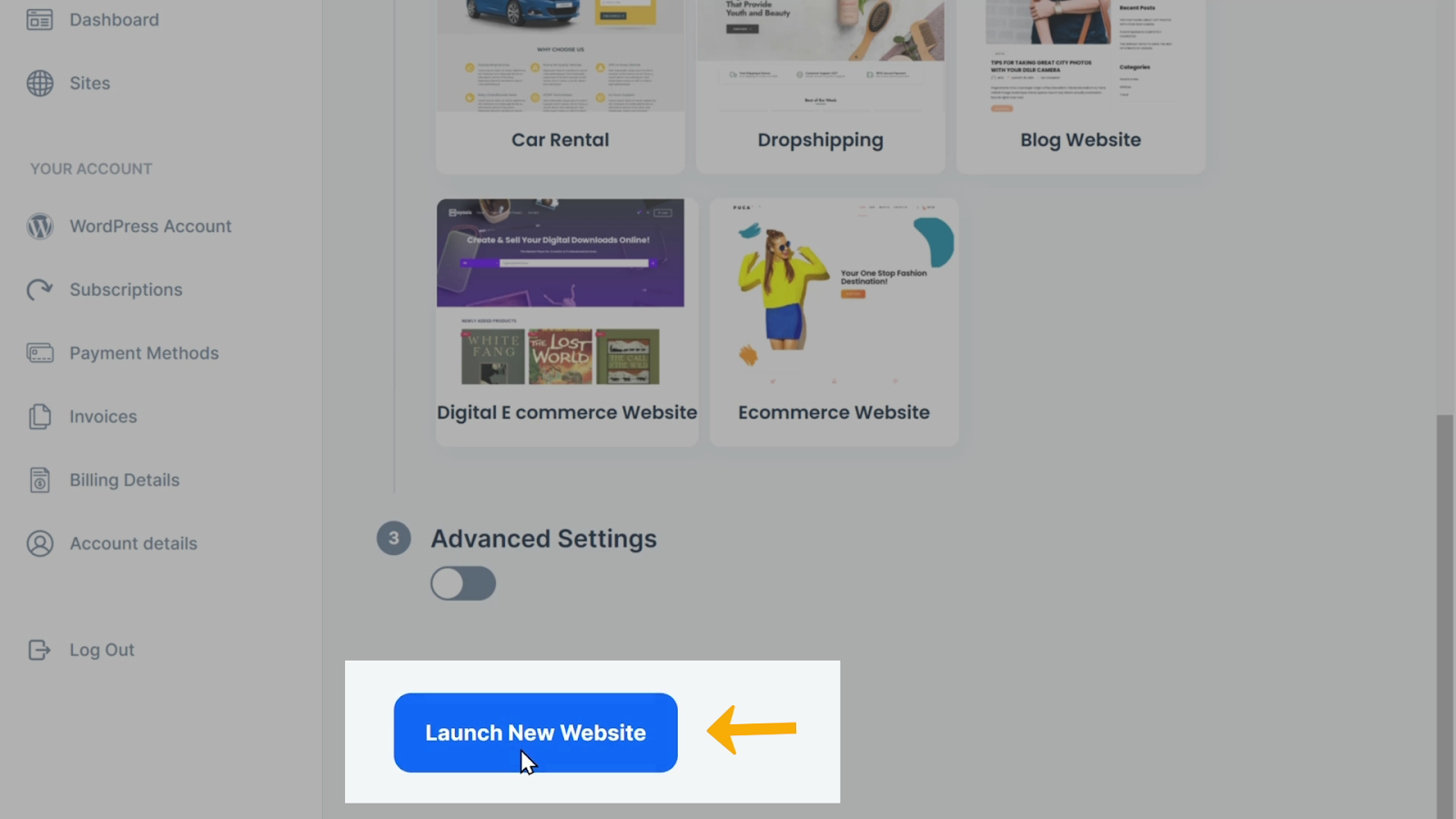
Task: Open the Payment Methods card icon
Action: coord(39,353)
